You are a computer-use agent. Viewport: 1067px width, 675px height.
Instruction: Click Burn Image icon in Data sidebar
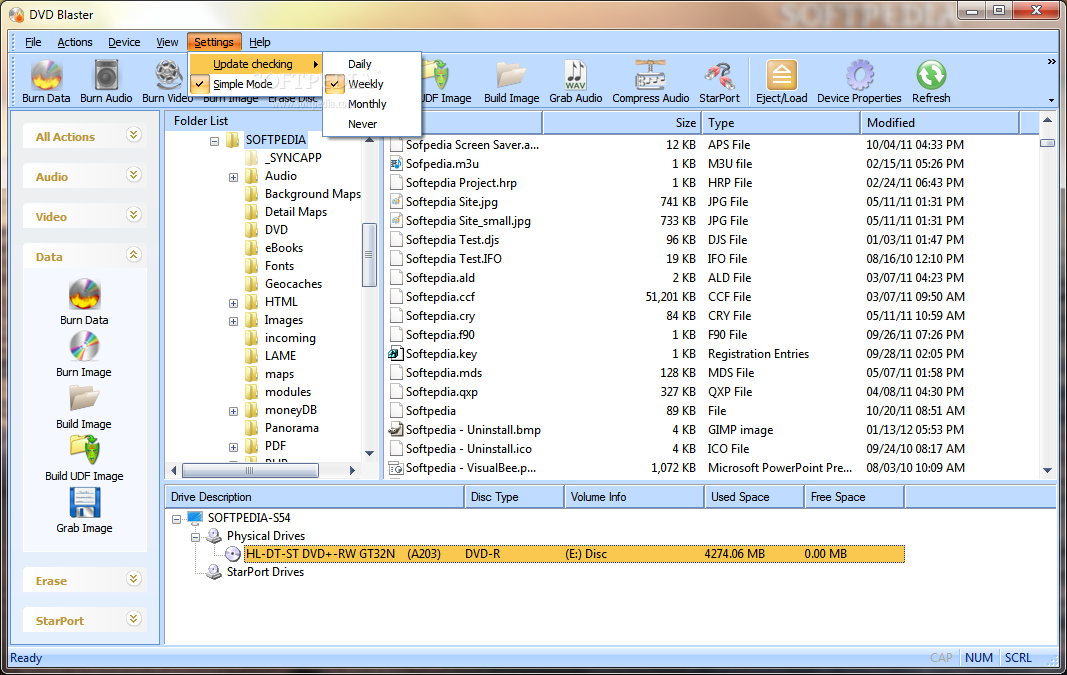click(84, 346)
